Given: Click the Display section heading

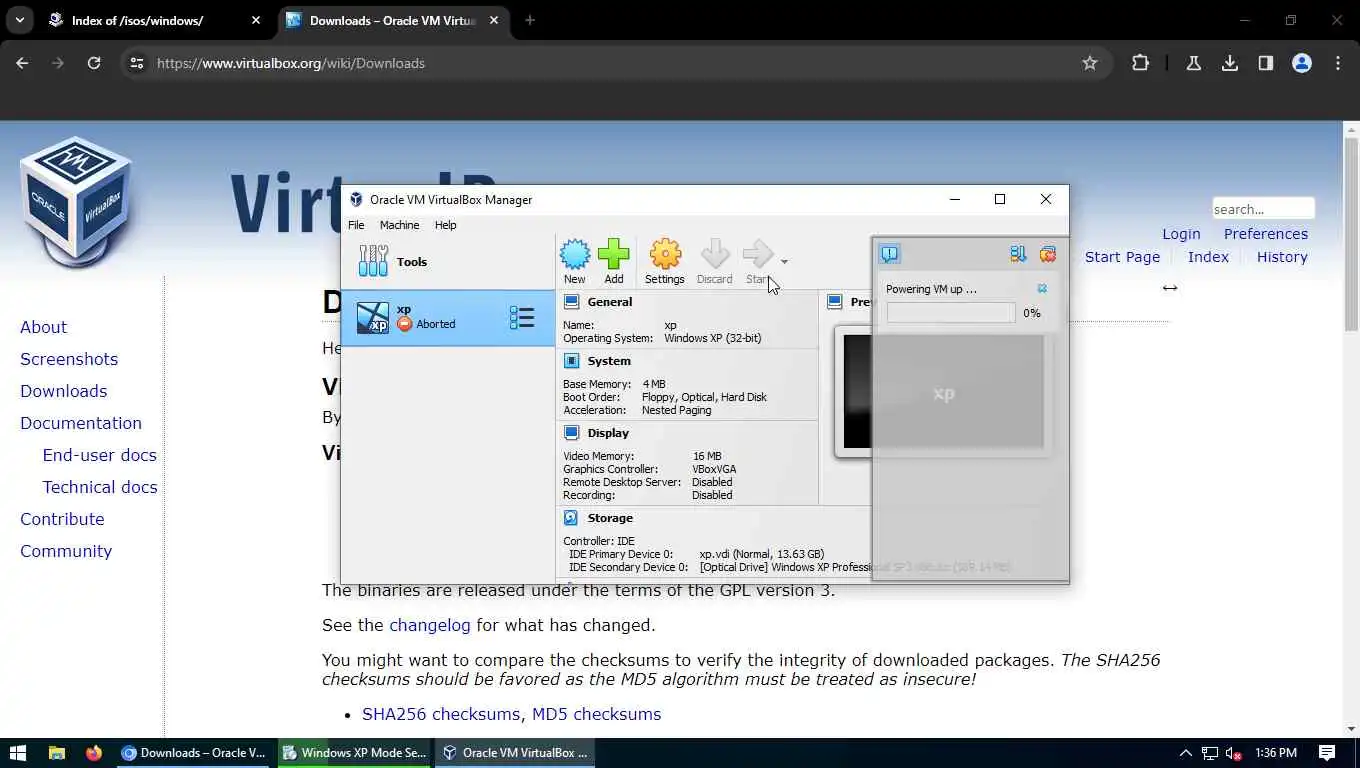Looking at the screenshot, I should [608, 433].
